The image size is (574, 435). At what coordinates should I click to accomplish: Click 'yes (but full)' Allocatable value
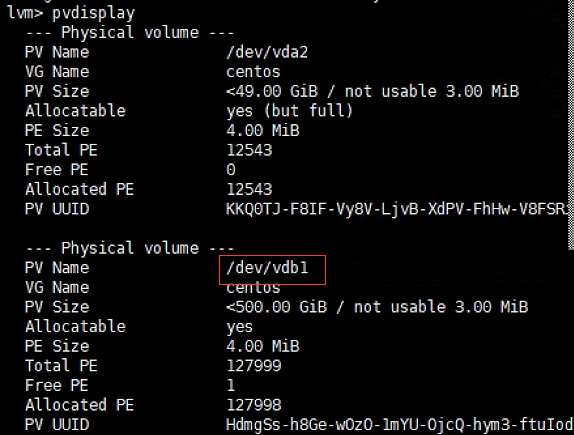coord(290,111)
